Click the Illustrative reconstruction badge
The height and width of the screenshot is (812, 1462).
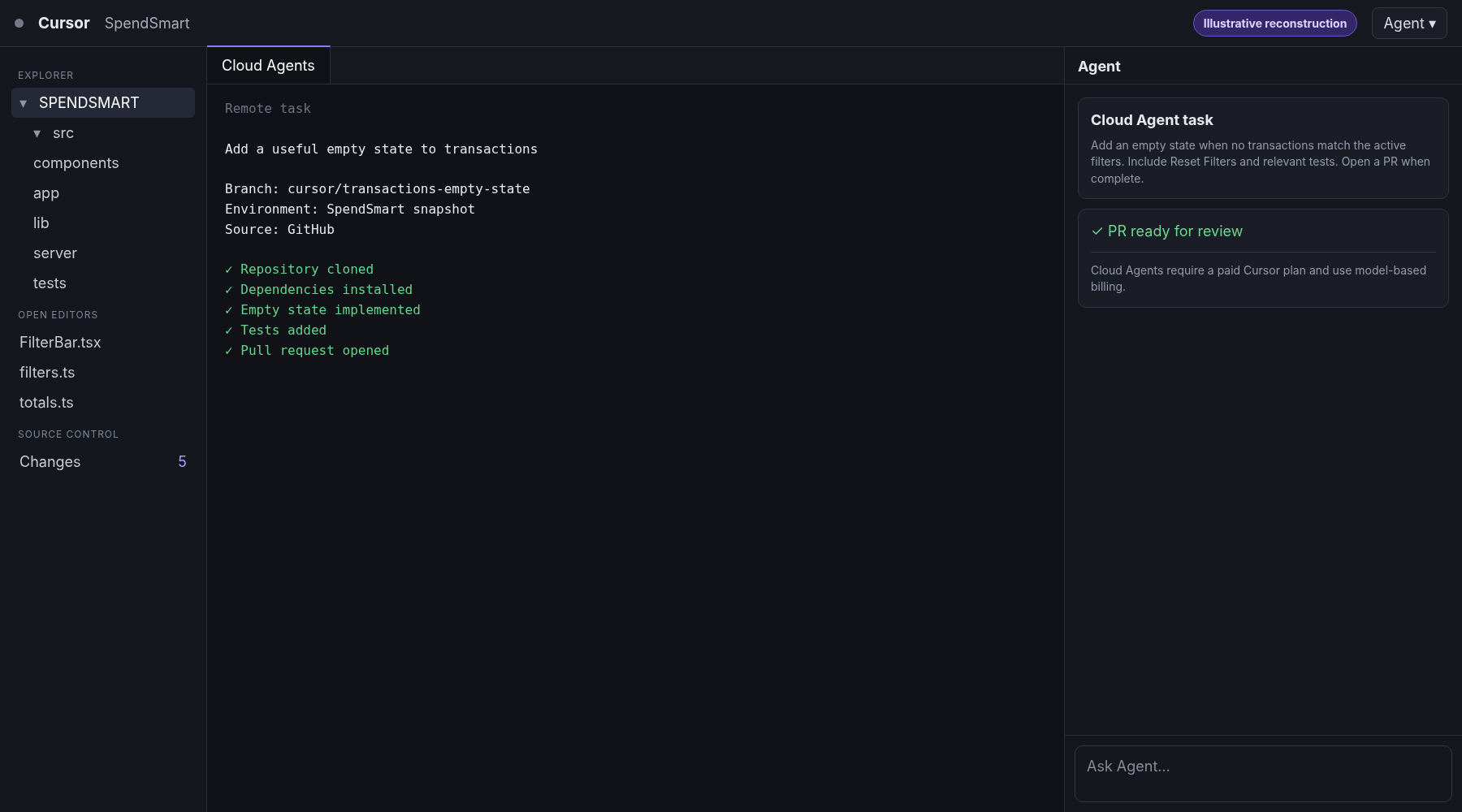pos(1274,24)
